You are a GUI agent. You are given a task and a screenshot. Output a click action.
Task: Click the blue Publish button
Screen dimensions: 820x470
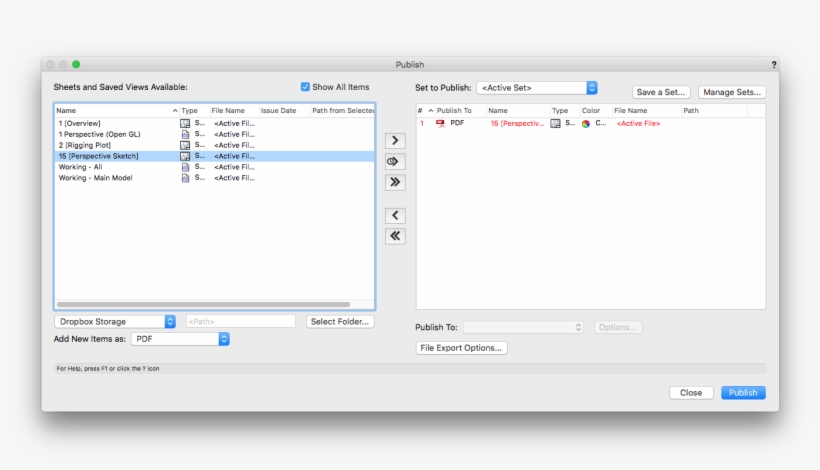743,393
